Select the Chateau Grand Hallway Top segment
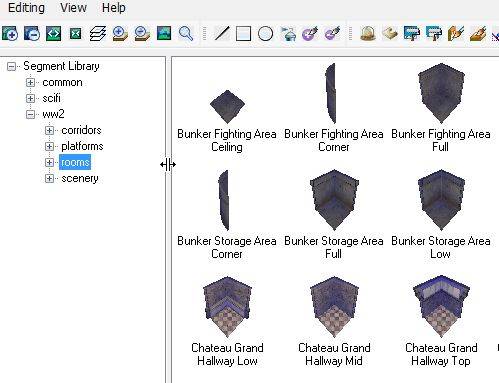This screenshot has height=383, width=499. (441, 322)
